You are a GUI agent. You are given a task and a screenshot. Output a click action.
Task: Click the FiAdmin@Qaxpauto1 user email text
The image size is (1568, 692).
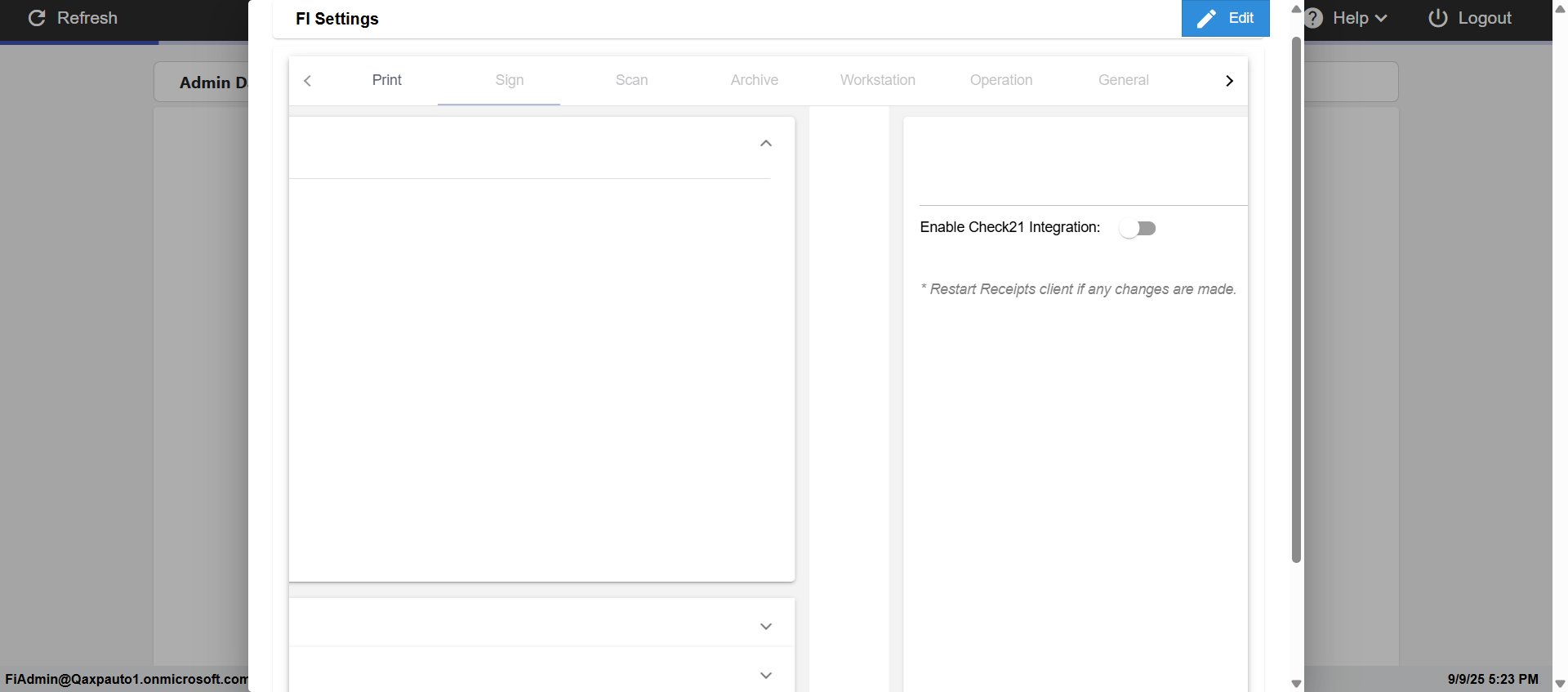pos(127,679)
